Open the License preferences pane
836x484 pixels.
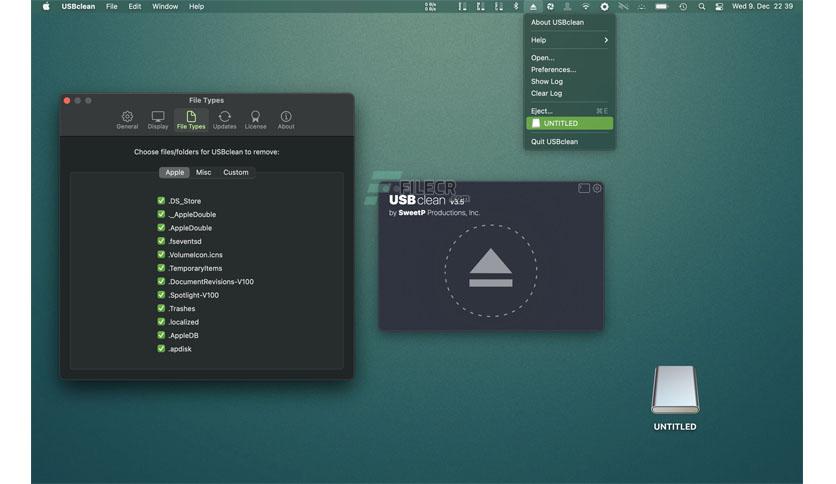255,120
